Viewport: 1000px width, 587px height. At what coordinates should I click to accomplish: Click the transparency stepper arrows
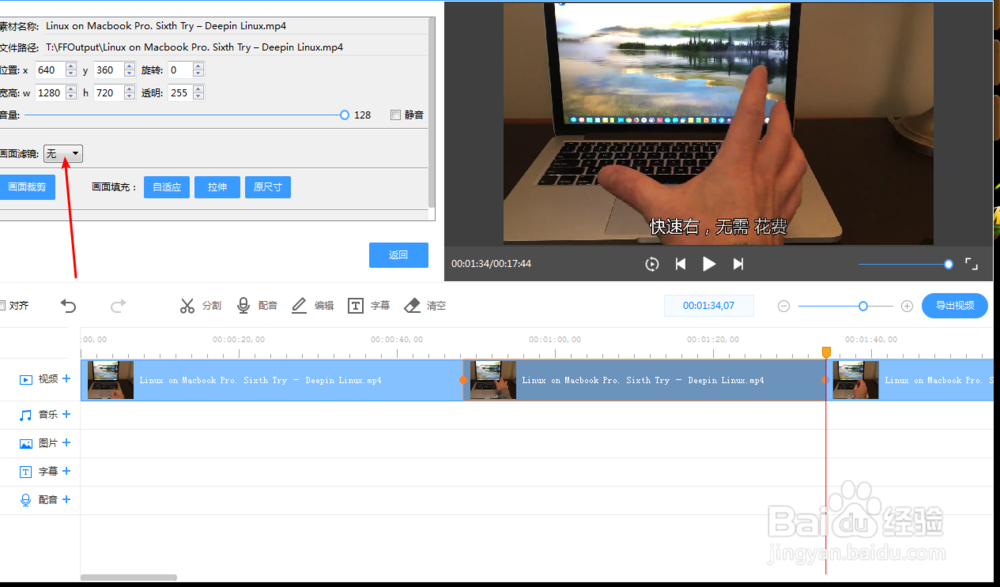point(198,93)
